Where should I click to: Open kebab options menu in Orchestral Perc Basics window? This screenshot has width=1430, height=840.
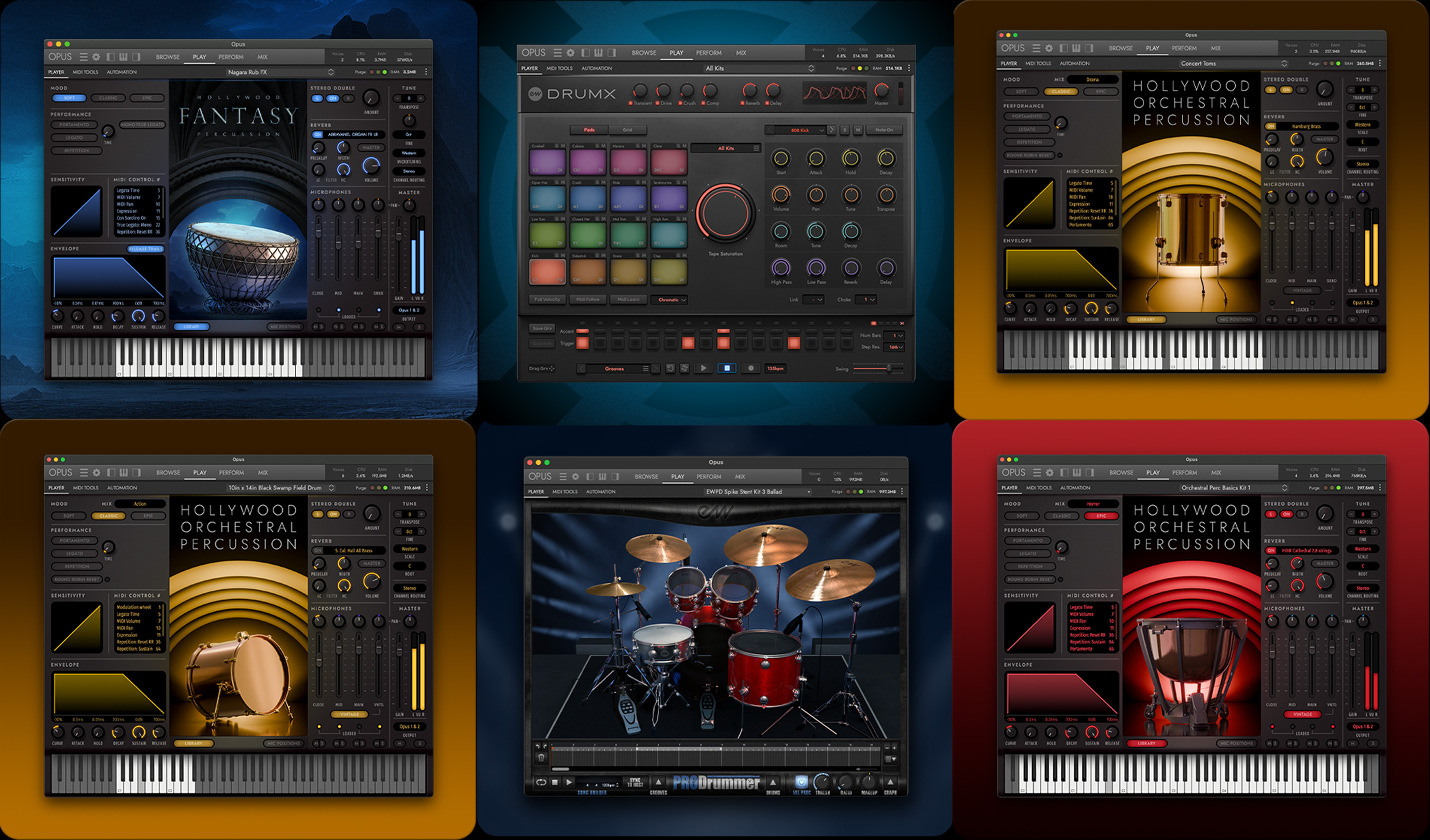point(1380,487)
